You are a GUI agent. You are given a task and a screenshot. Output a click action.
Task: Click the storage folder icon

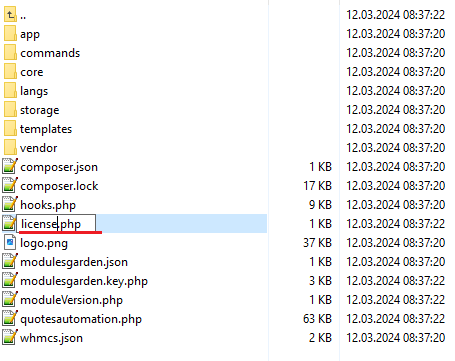[10, 110]
